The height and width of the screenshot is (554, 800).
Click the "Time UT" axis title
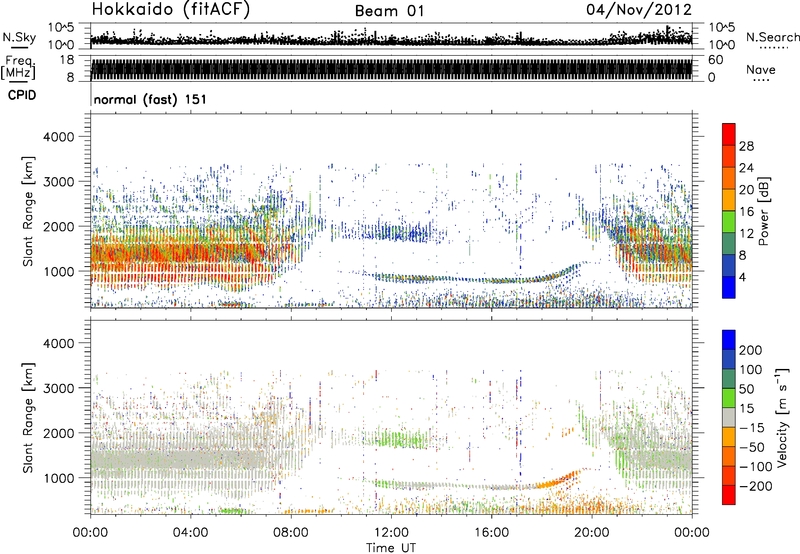[x=391, y=547]
